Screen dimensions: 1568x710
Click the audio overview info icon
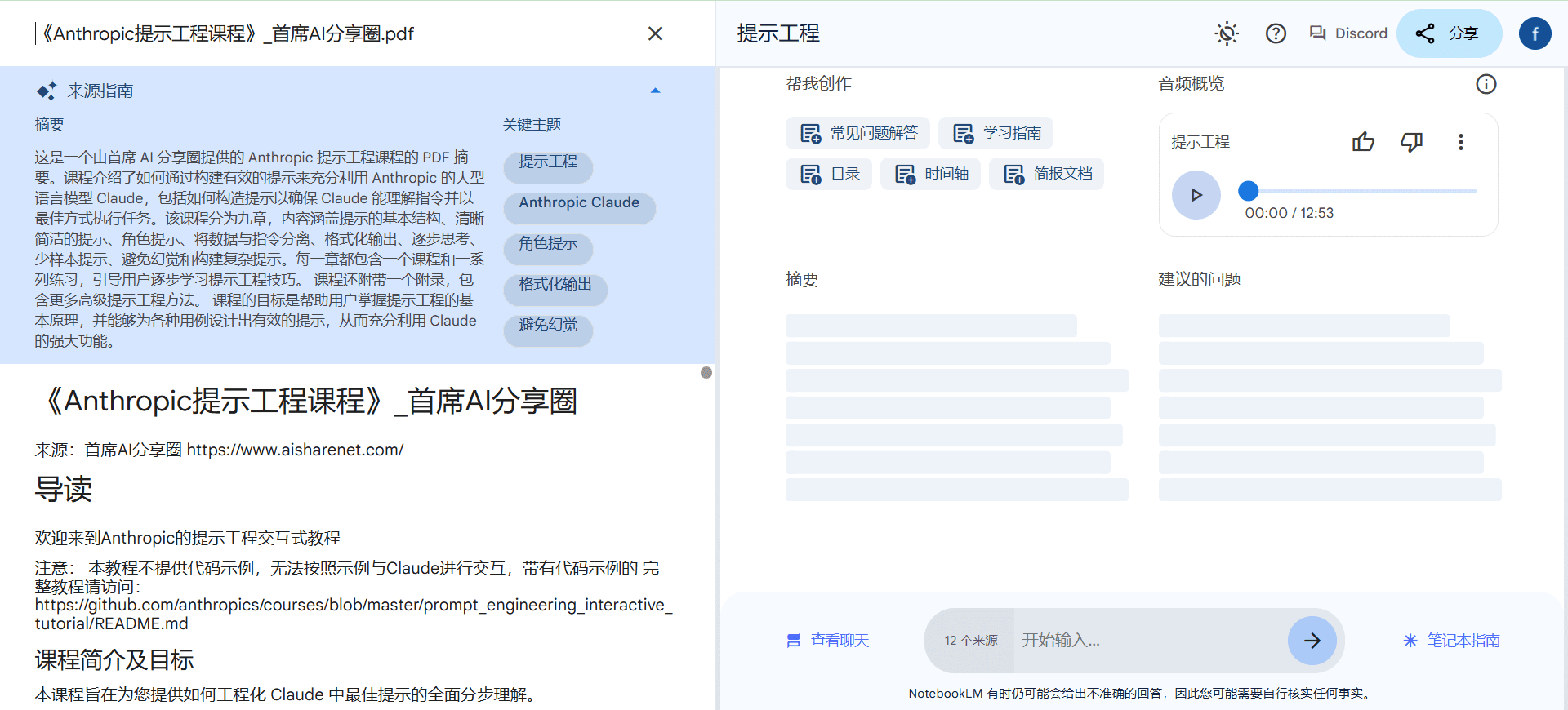click(x=1486, y=84)
